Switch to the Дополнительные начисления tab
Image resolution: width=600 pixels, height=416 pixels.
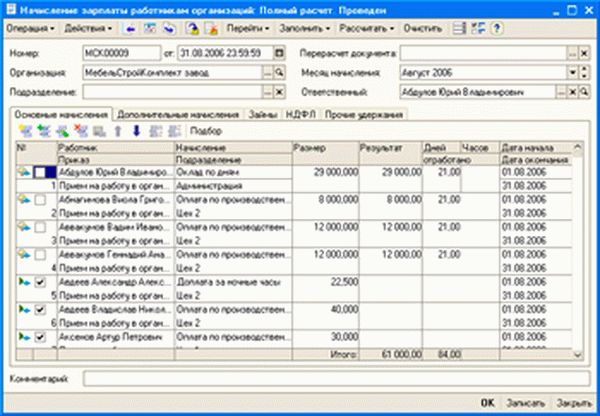pos(178,114)
